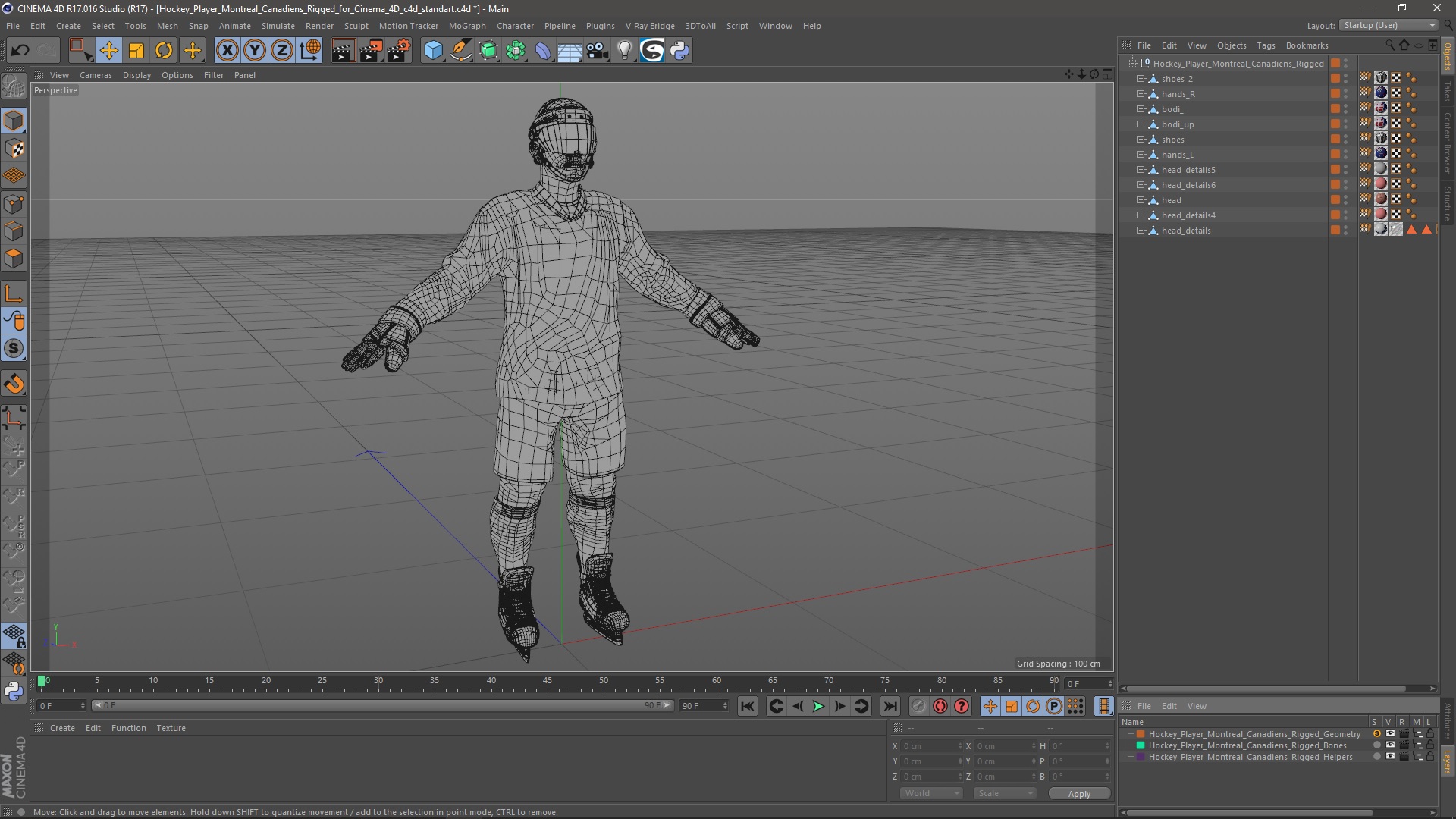Toggle X axis lock

pyautogui.click(x=227, y=51)
